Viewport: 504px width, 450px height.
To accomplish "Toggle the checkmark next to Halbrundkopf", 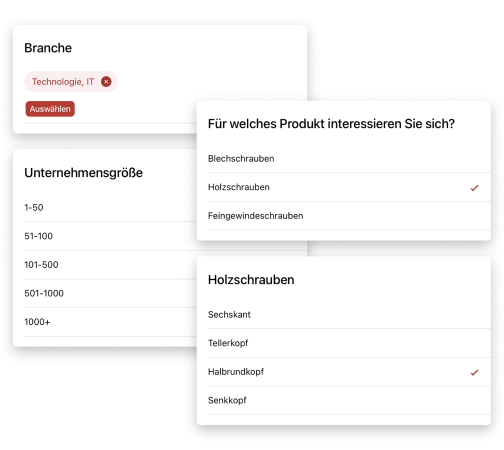I will [474, 372].
